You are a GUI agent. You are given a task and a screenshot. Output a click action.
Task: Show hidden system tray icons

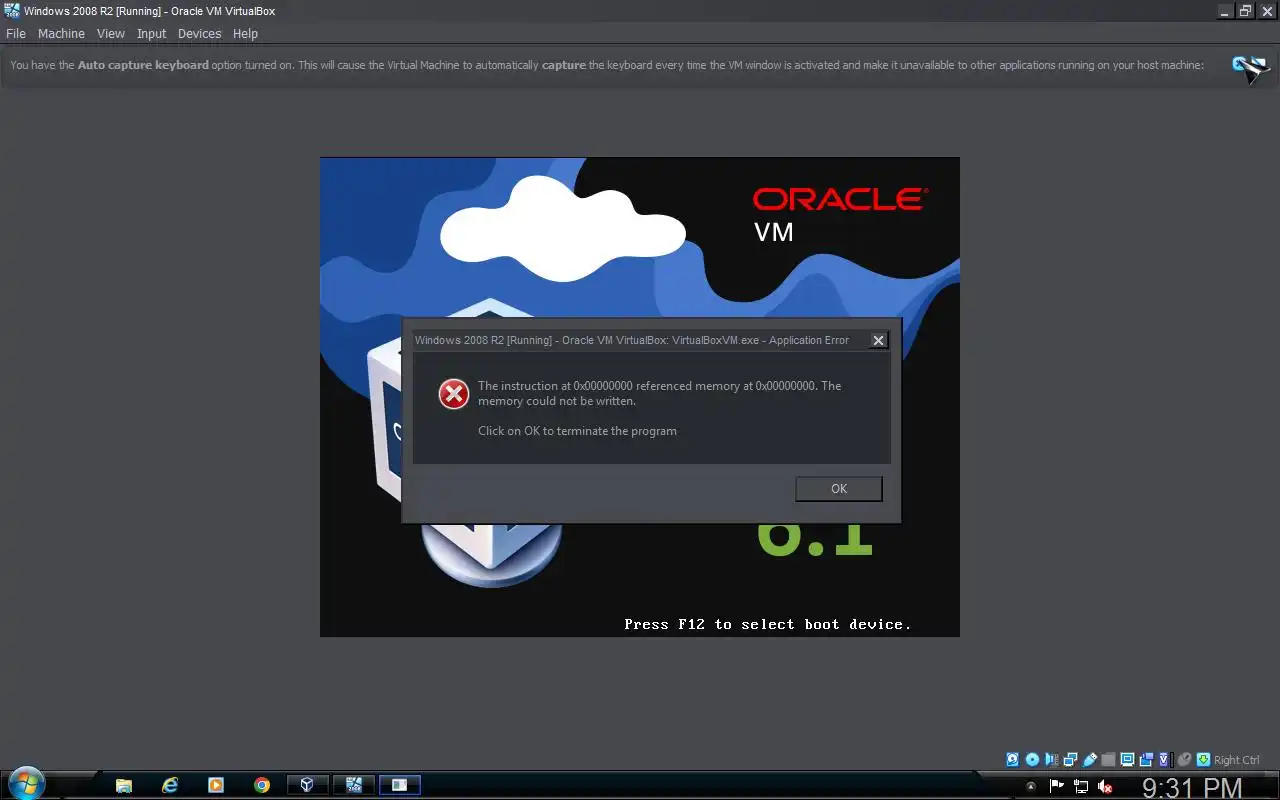coord(1031,786)
